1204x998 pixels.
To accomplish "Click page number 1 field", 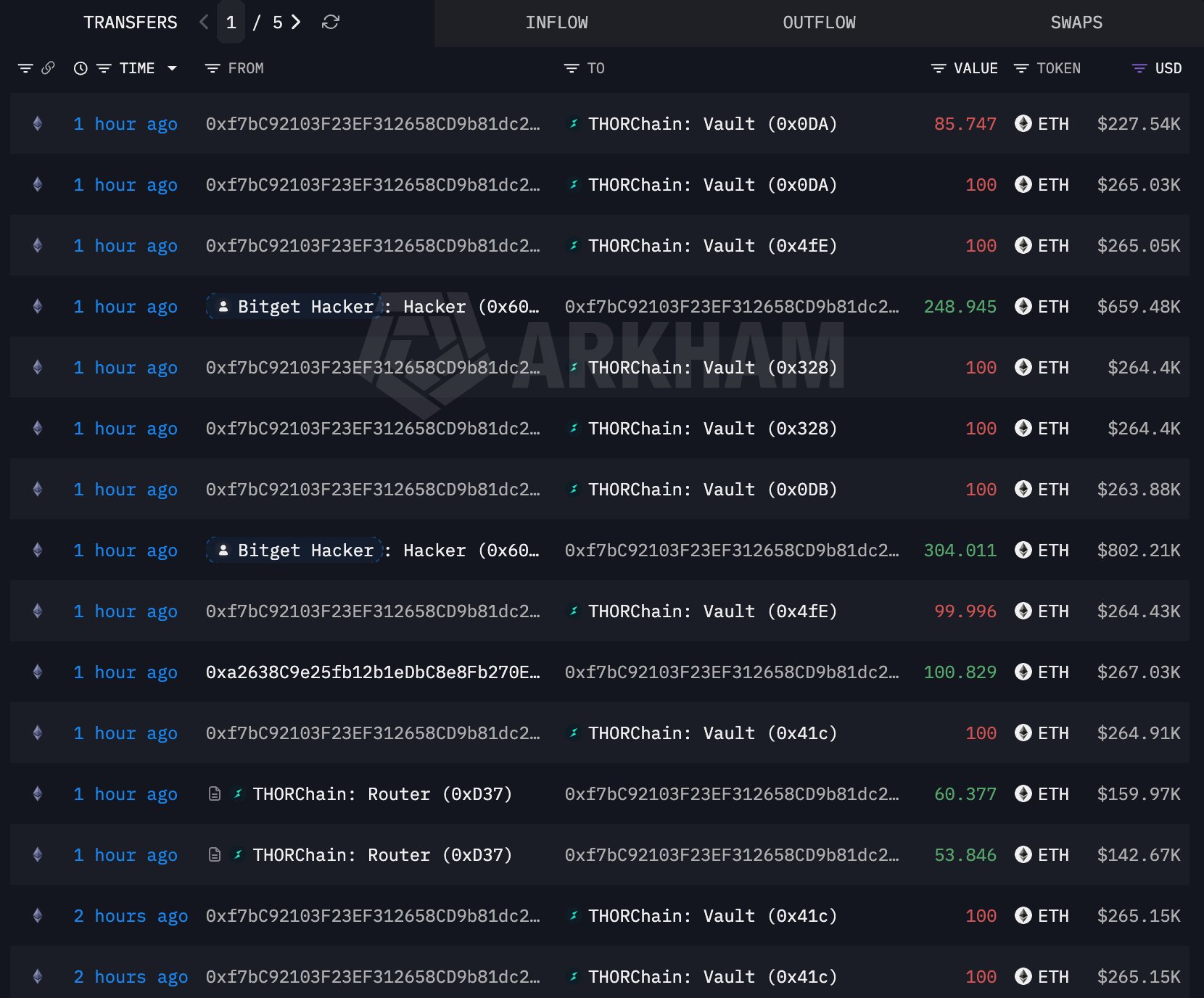I will 231,22.
